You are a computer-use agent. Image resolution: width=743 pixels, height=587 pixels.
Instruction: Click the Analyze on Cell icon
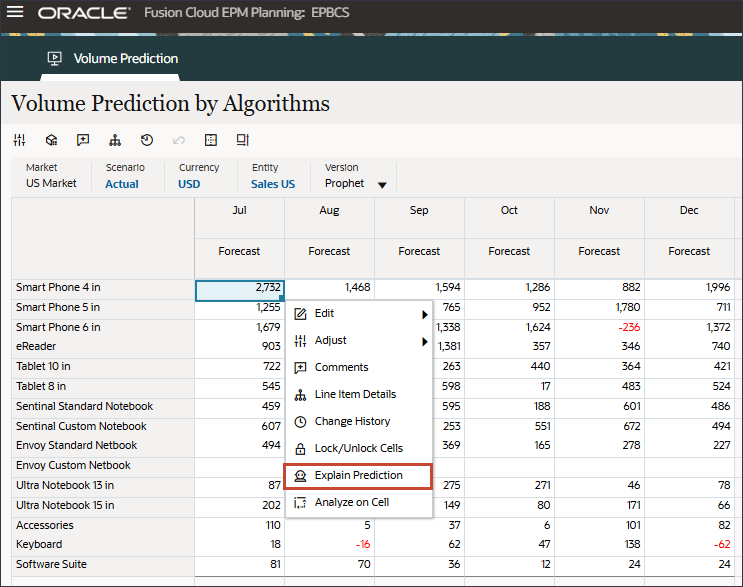pos(300,503)
